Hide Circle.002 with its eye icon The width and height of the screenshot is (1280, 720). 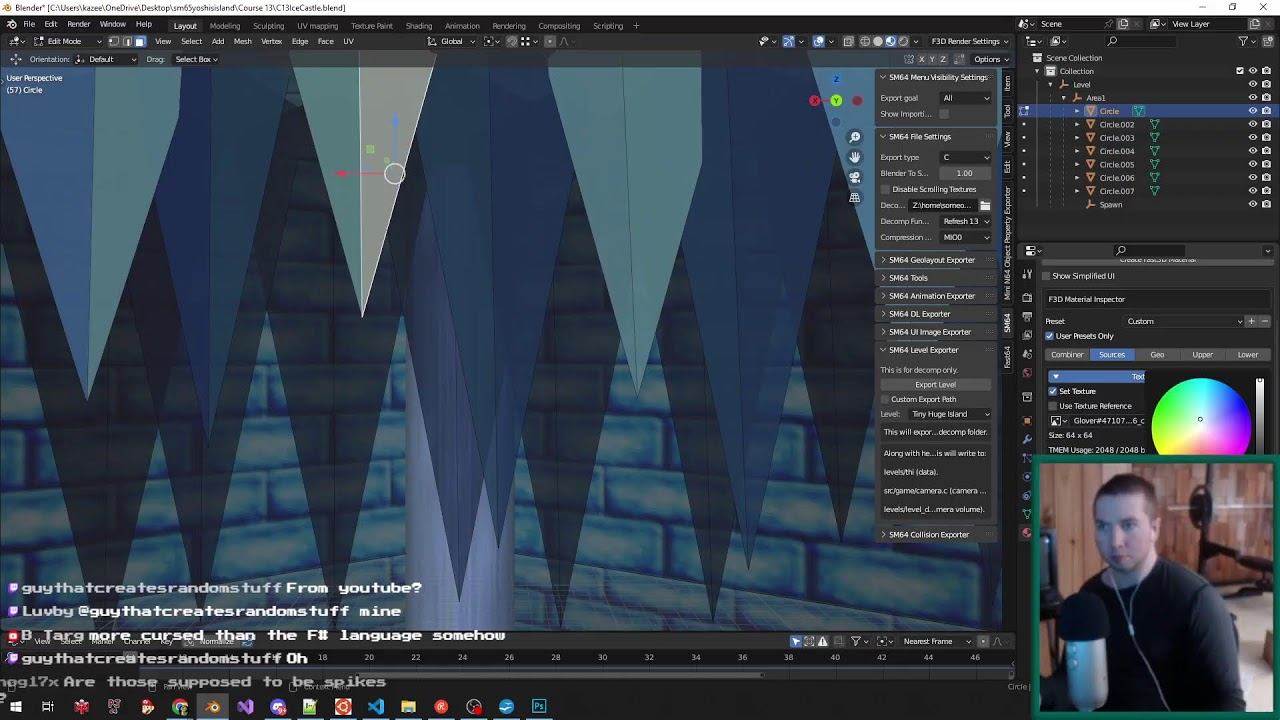(1252, 124)
